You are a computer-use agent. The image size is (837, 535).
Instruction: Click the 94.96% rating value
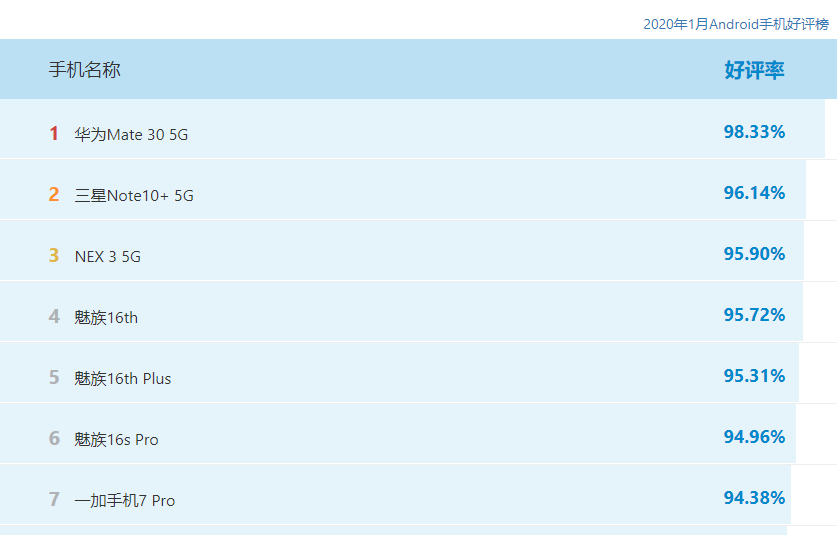point(754,436)
